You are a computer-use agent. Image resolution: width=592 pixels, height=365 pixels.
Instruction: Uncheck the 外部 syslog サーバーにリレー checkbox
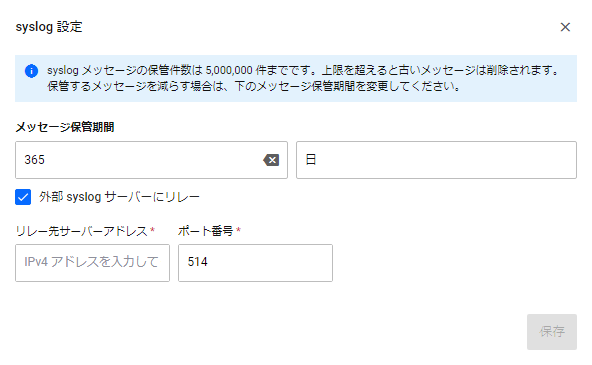click(x=23, y=197)
